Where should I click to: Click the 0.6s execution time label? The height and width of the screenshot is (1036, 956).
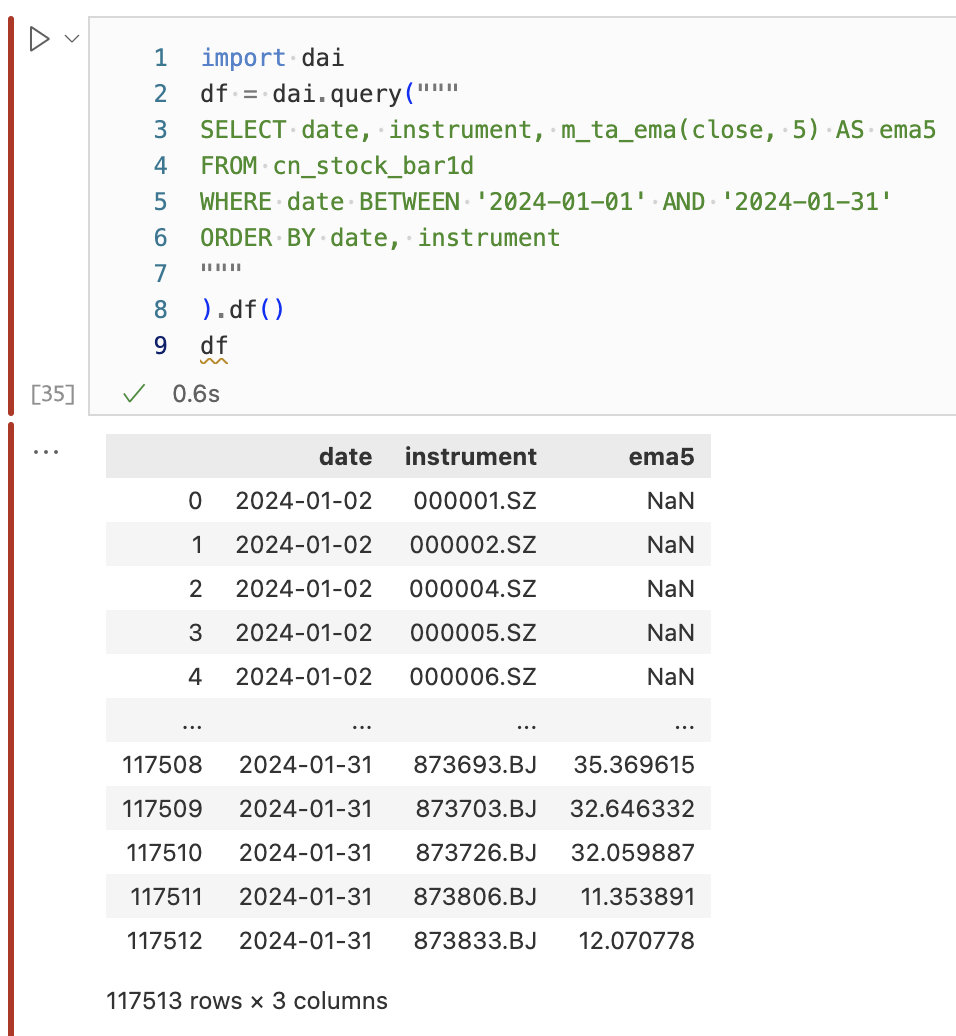point(196,394)
